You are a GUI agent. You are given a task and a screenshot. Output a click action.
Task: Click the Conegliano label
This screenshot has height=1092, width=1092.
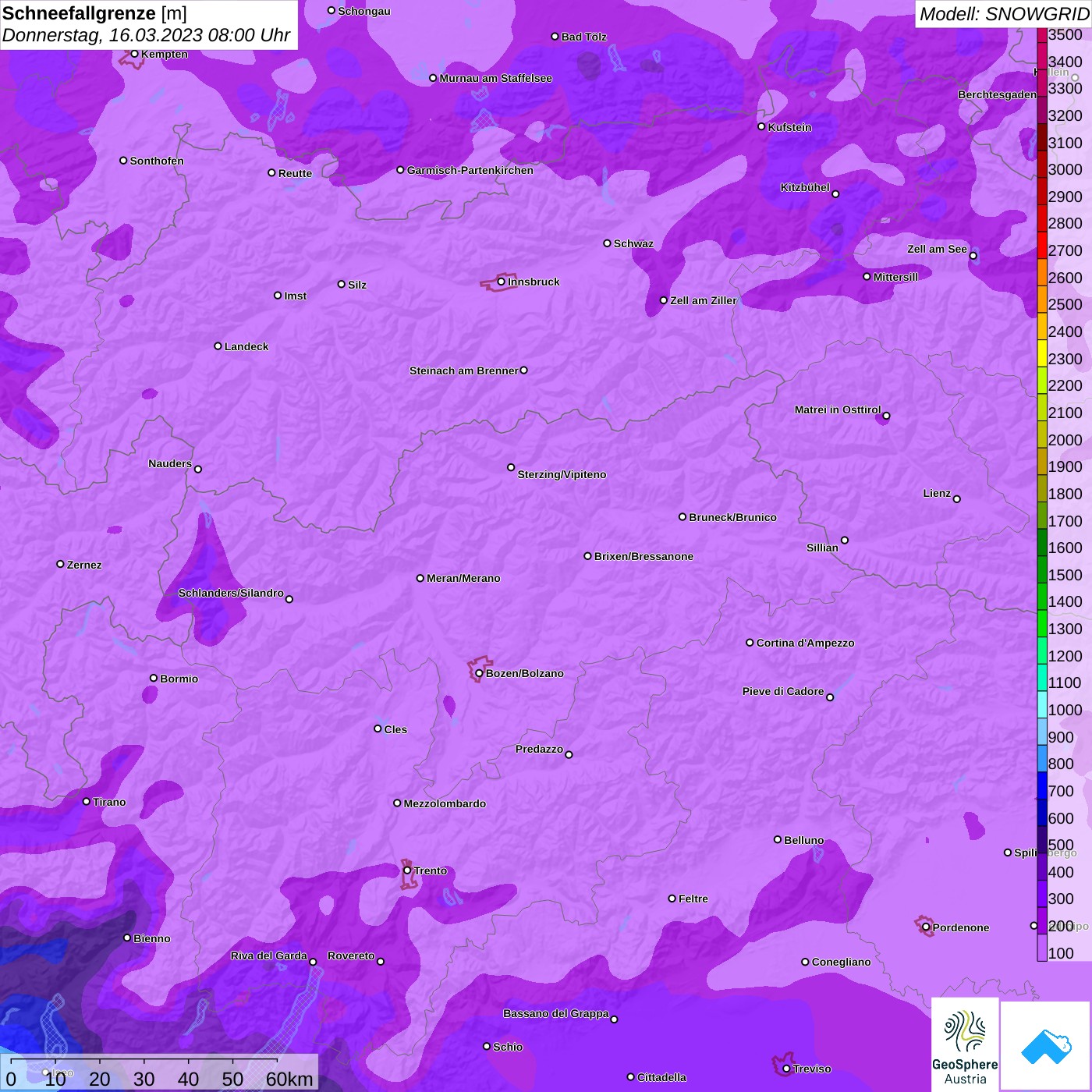(x=841, y=962)
